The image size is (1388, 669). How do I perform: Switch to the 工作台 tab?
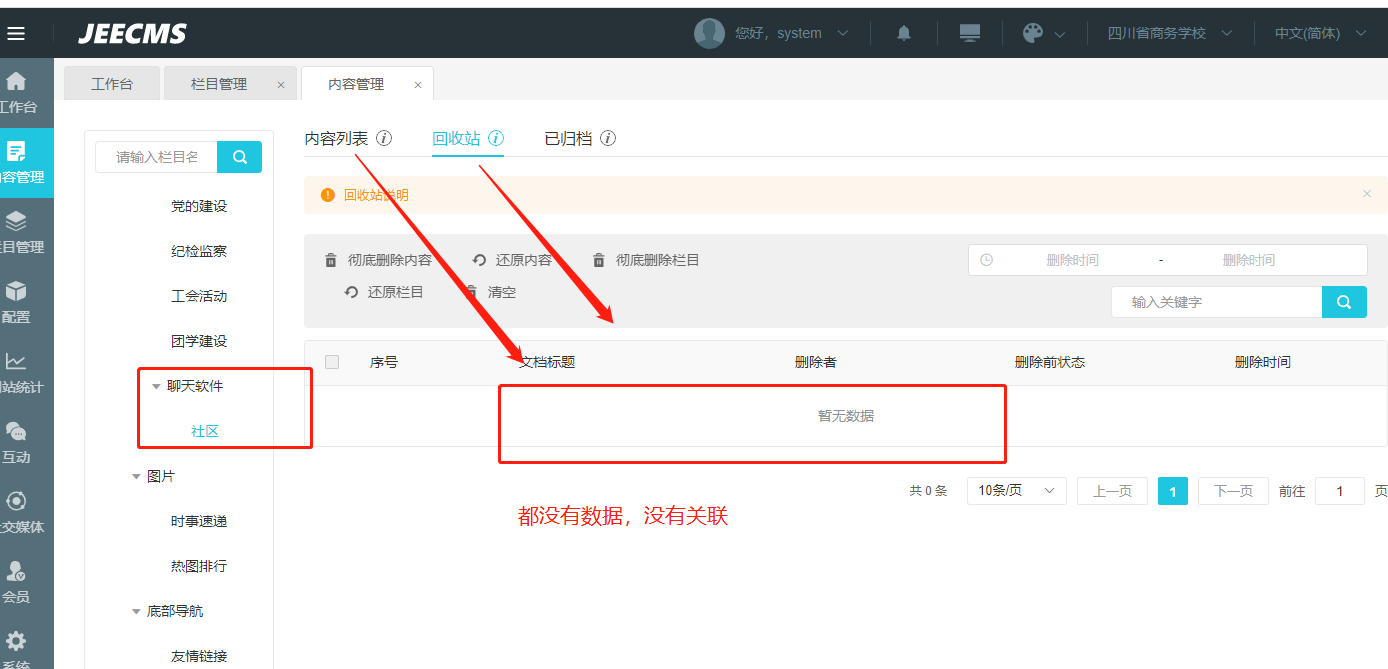112,84
